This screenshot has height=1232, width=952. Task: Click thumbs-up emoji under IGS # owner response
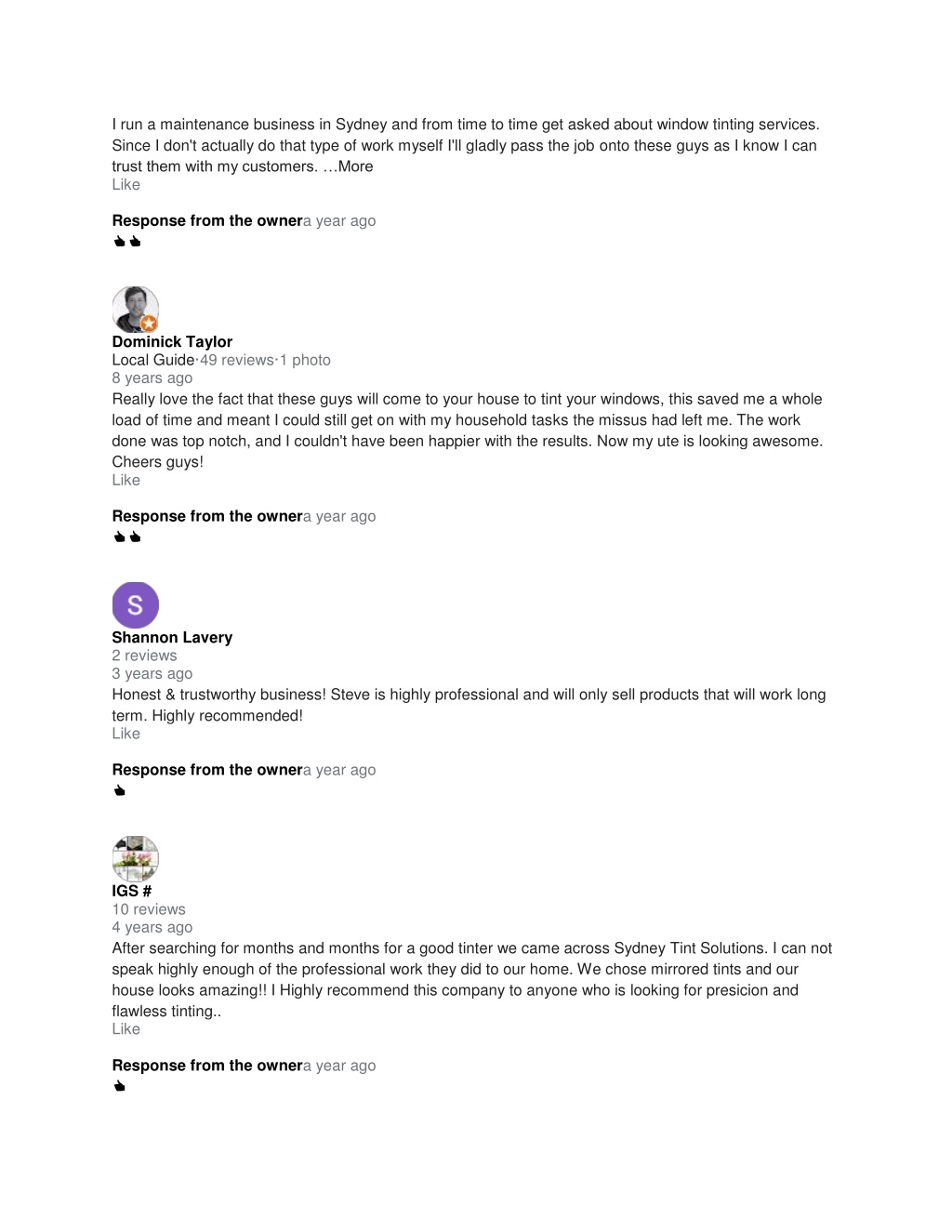119,1086
